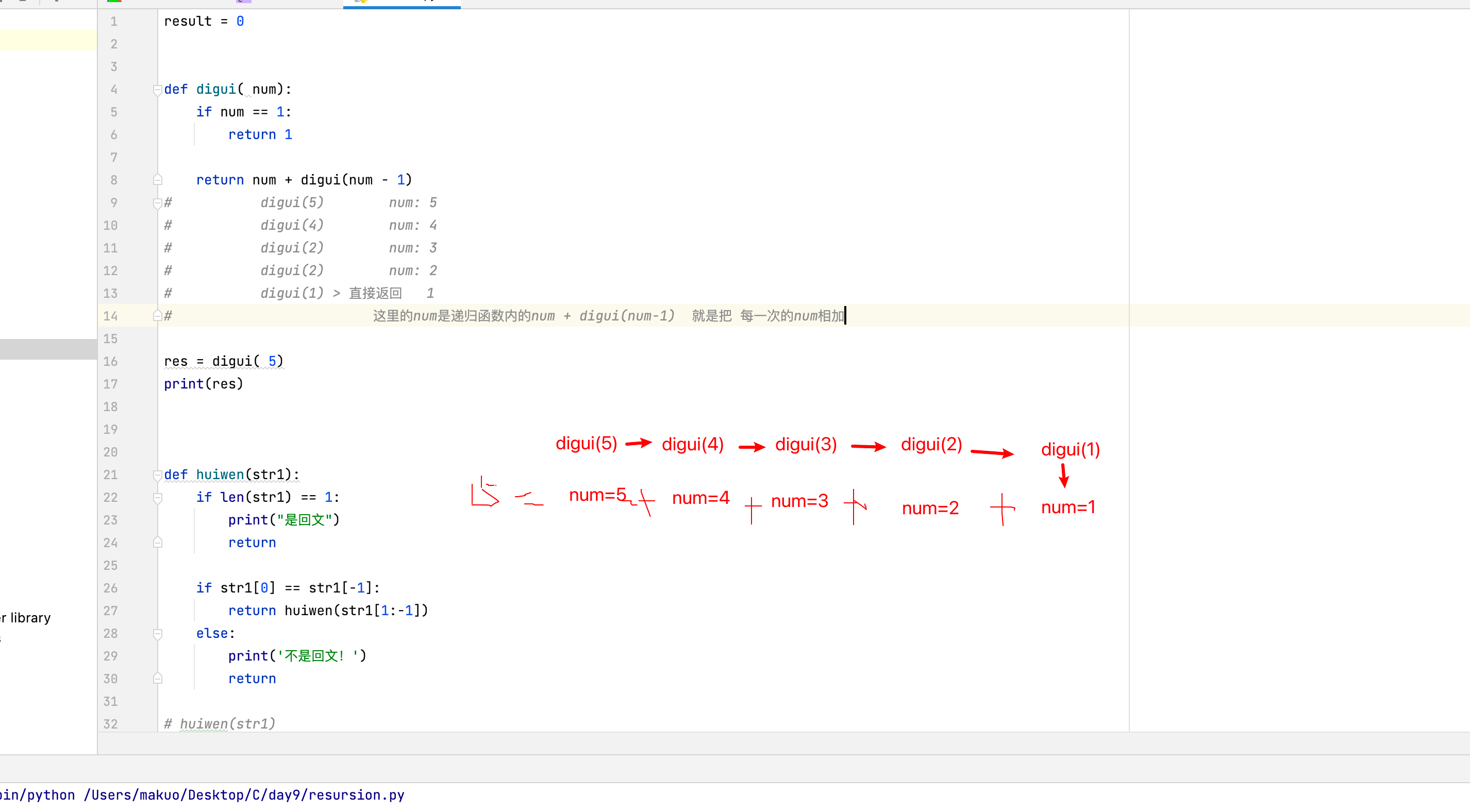Select the yellow highlighted item in project panel
Viewport: 1470px width, 812px height.
coord(48,41)
